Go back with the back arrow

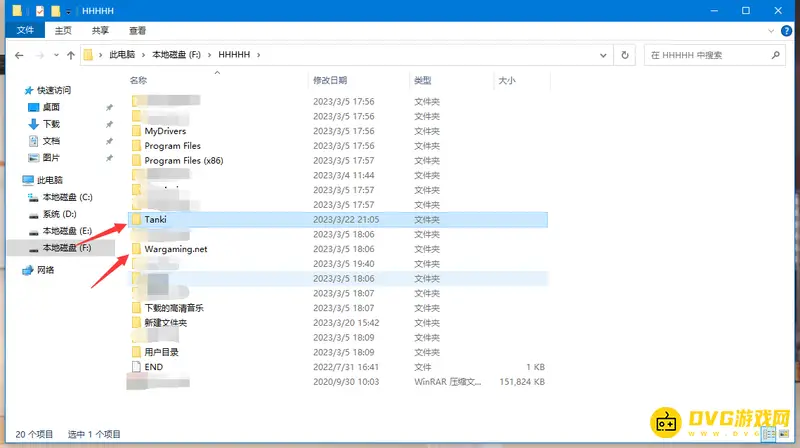click(x=19, y=55)
